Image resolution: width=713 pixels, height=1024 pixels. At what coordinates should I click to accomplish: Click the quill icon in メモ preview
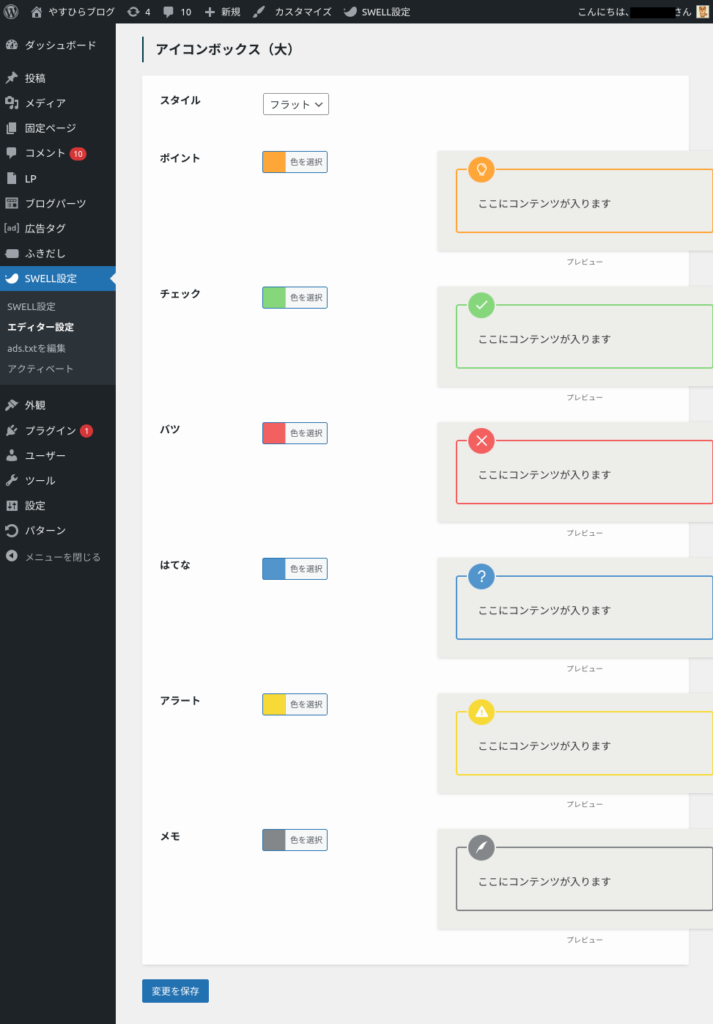tap(481, 848)
